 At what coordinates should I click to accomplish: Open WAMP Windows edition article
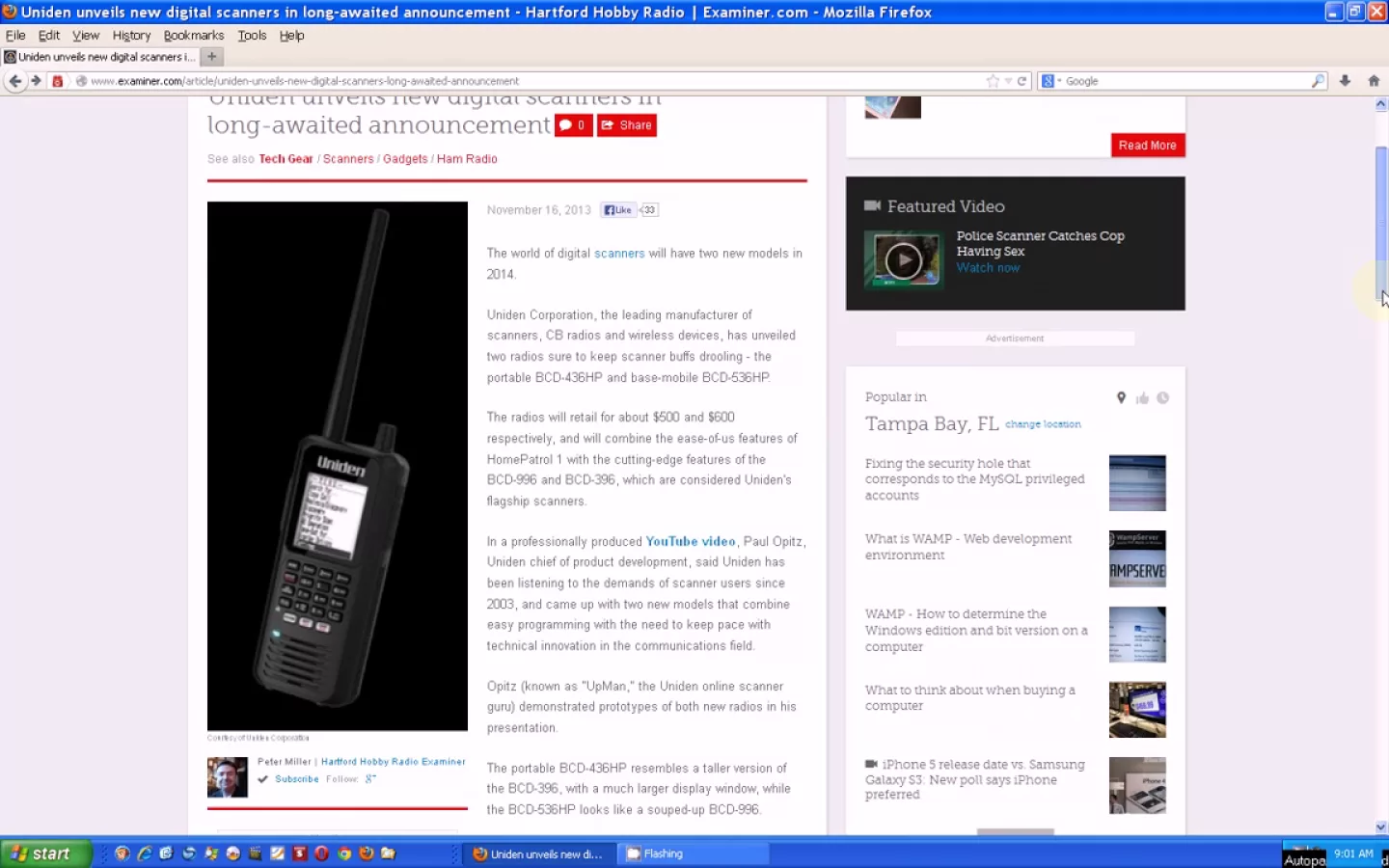(x=976, y=631)
